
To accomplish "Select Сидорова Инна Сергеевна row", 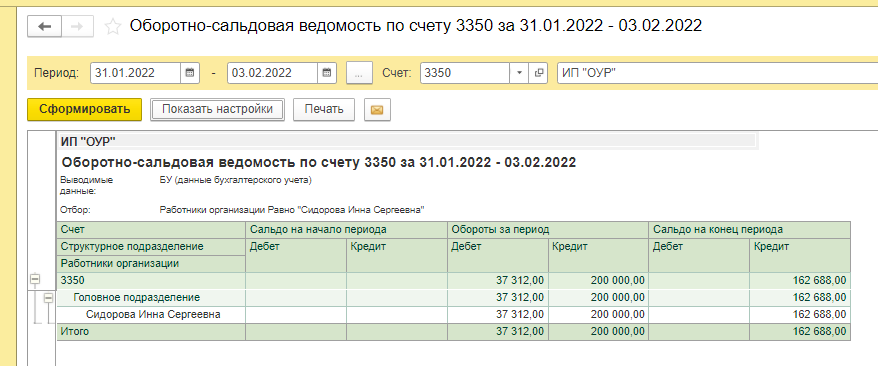I will (151, 315).
